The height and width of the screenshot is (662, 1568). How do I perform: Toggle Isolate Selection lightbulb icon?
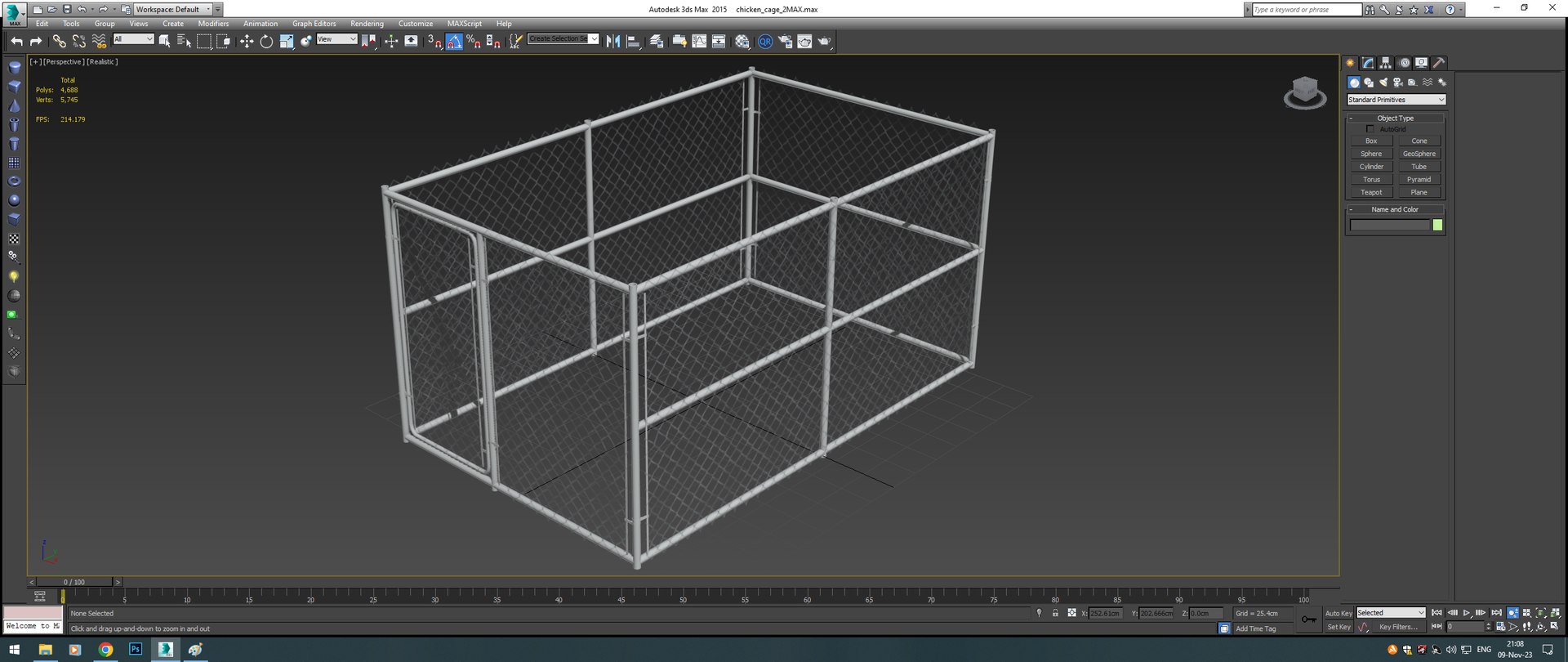[x=1039, y=613]
